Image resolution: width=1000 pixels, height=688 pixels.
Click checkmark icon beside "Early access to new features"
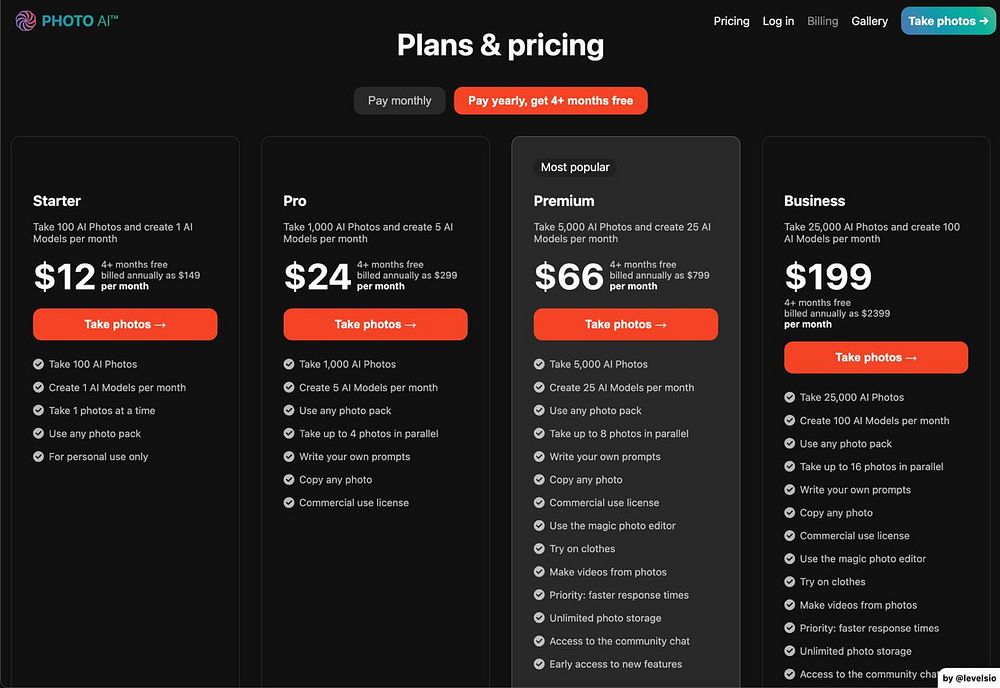(539, 664)
